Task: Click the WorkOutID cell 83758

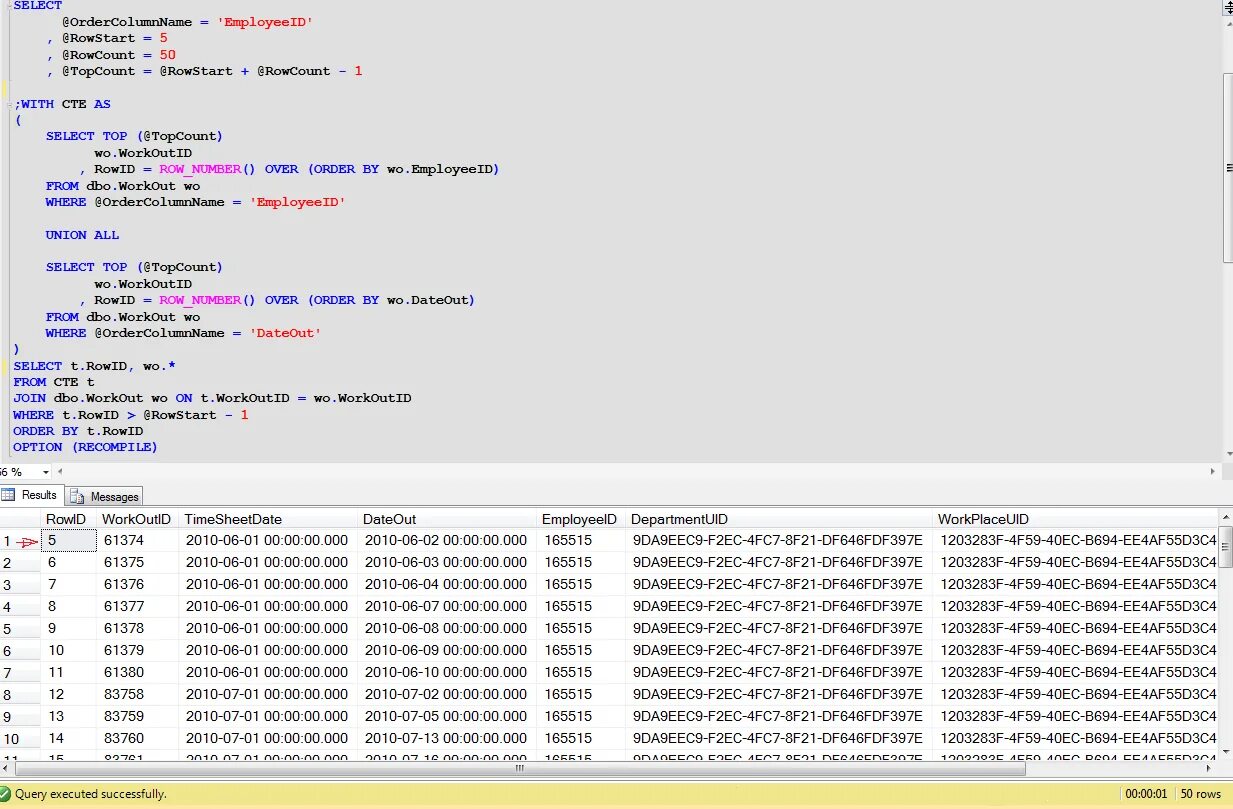Action: 138,694
